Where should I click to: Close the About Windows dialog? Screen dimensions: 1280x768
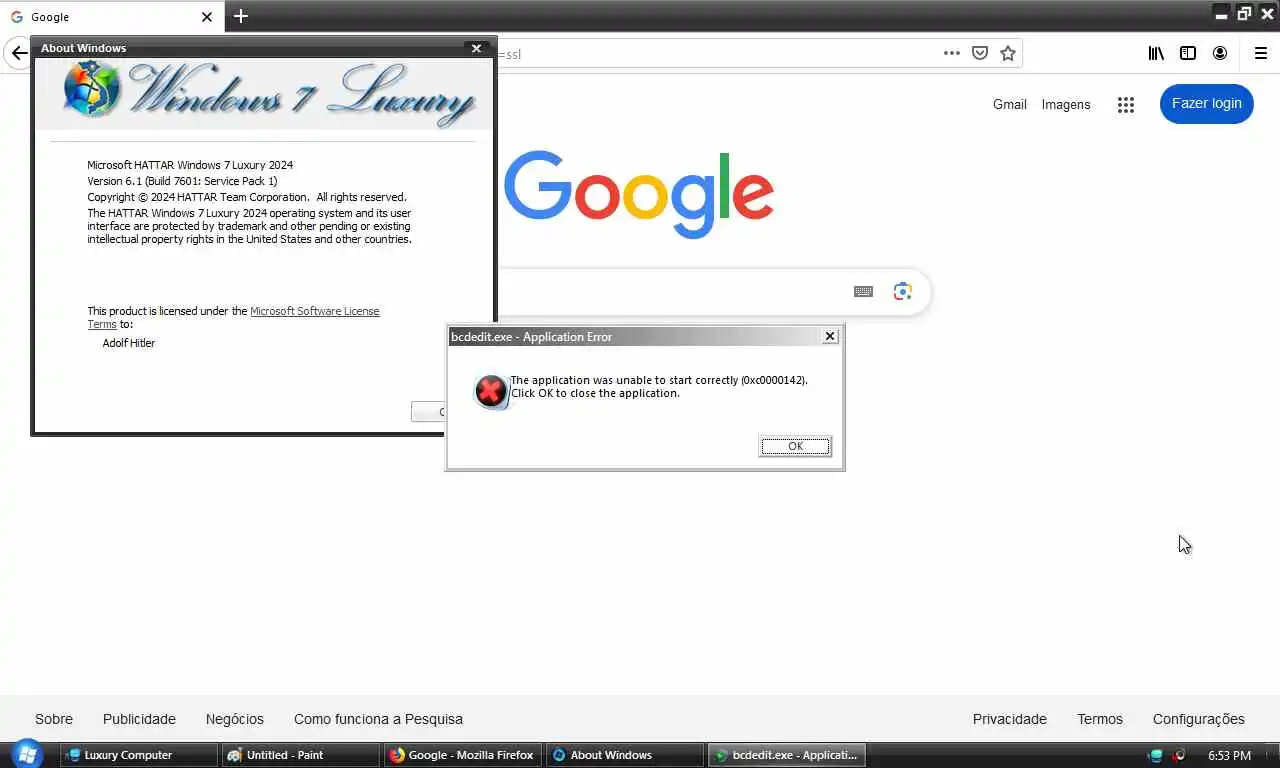coord(476,48)
